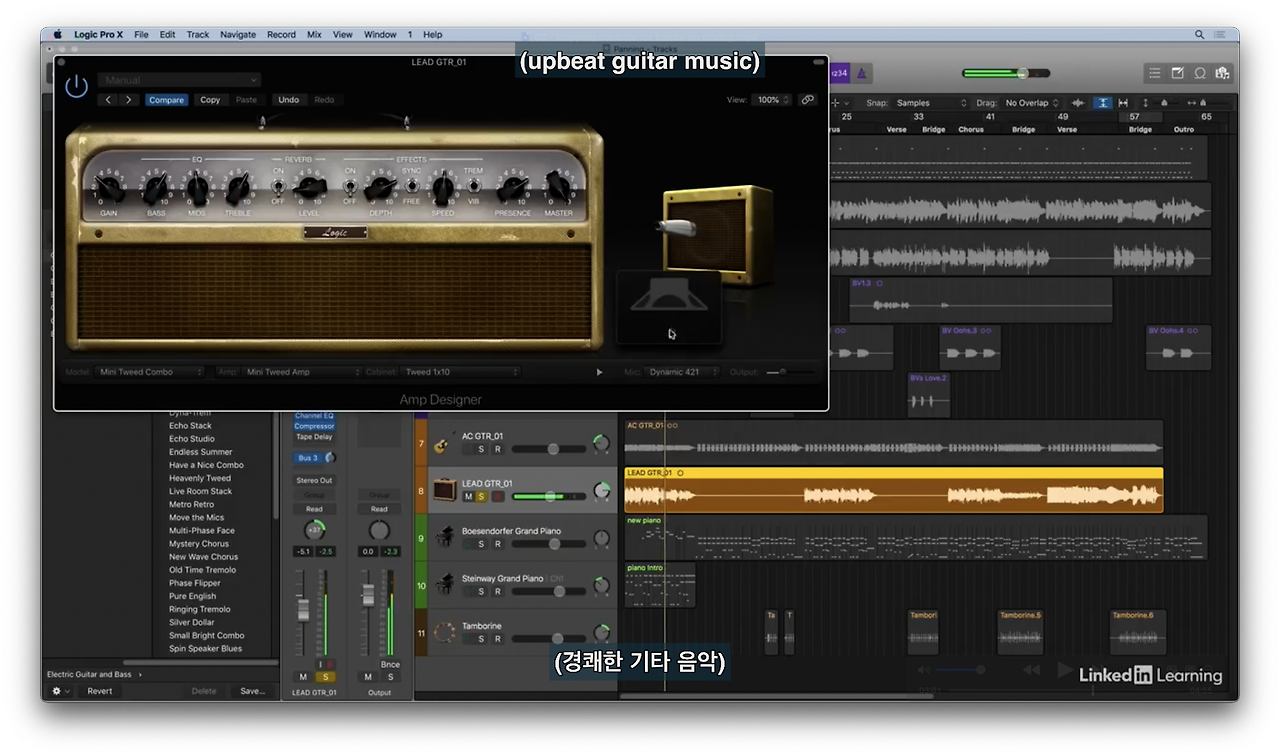The image size is (1280, 756).
Task: Click previous preset arrow in Amp Designer
Action: tap(110, 100)
